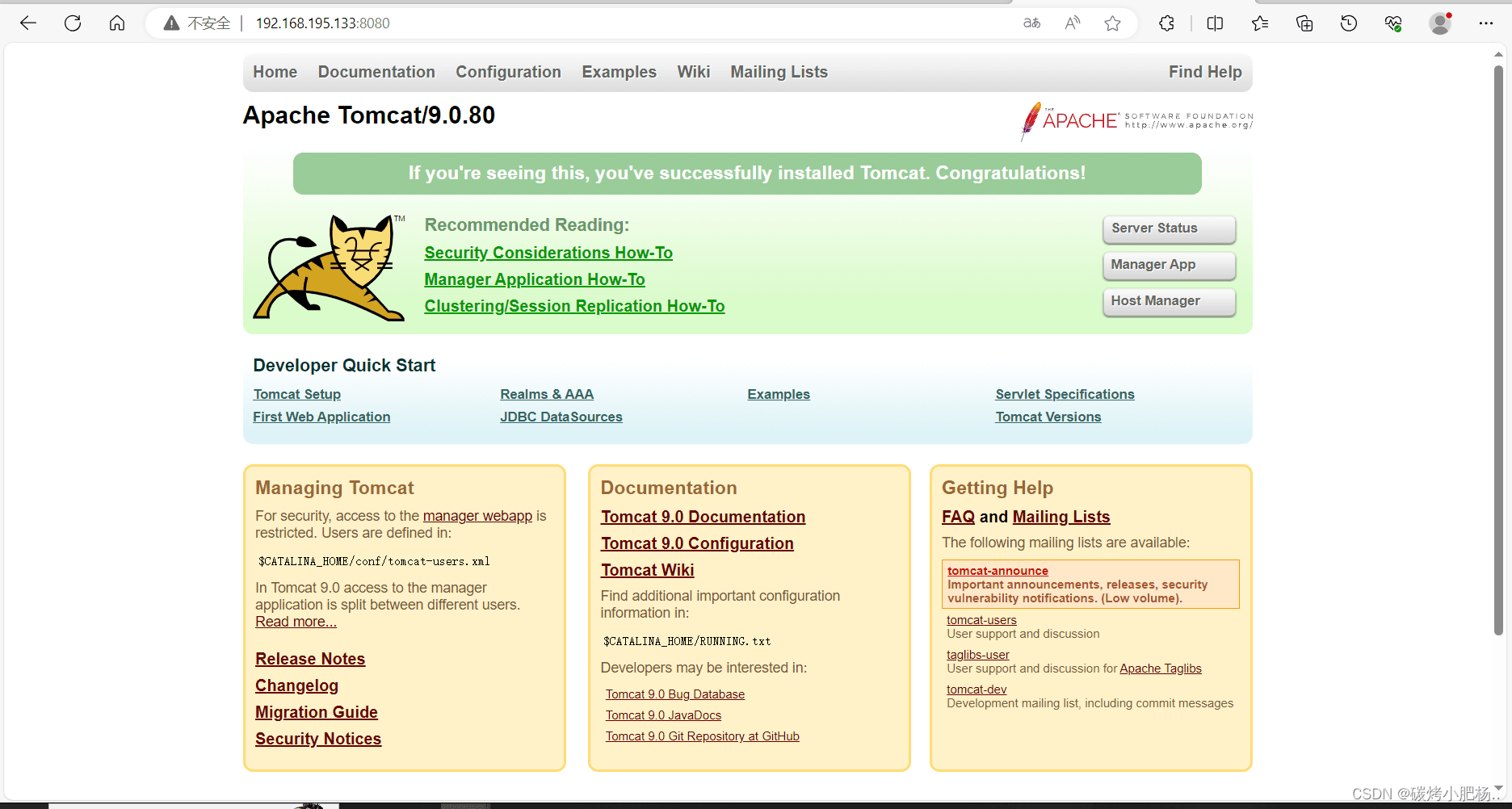Image resolution: width=1512 pixels, height=809 pixels.
Task: Open browser essentials heart icon
Action: pos(1393,23)
